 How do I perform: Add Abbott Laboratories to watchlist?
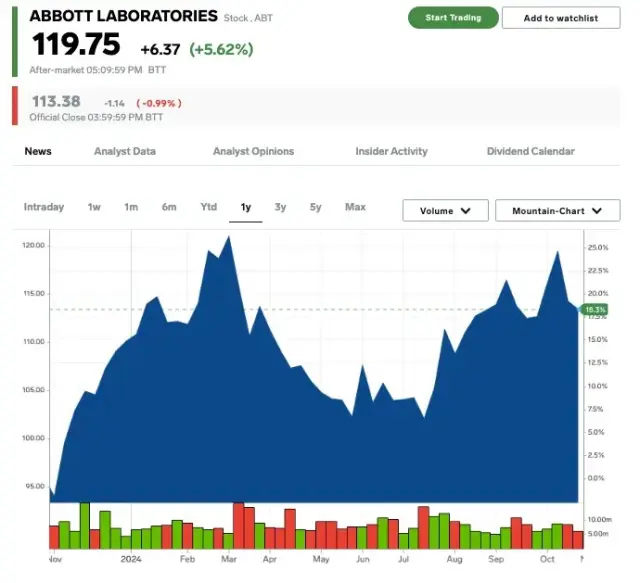pyautogui.click(x=560, y=18)
